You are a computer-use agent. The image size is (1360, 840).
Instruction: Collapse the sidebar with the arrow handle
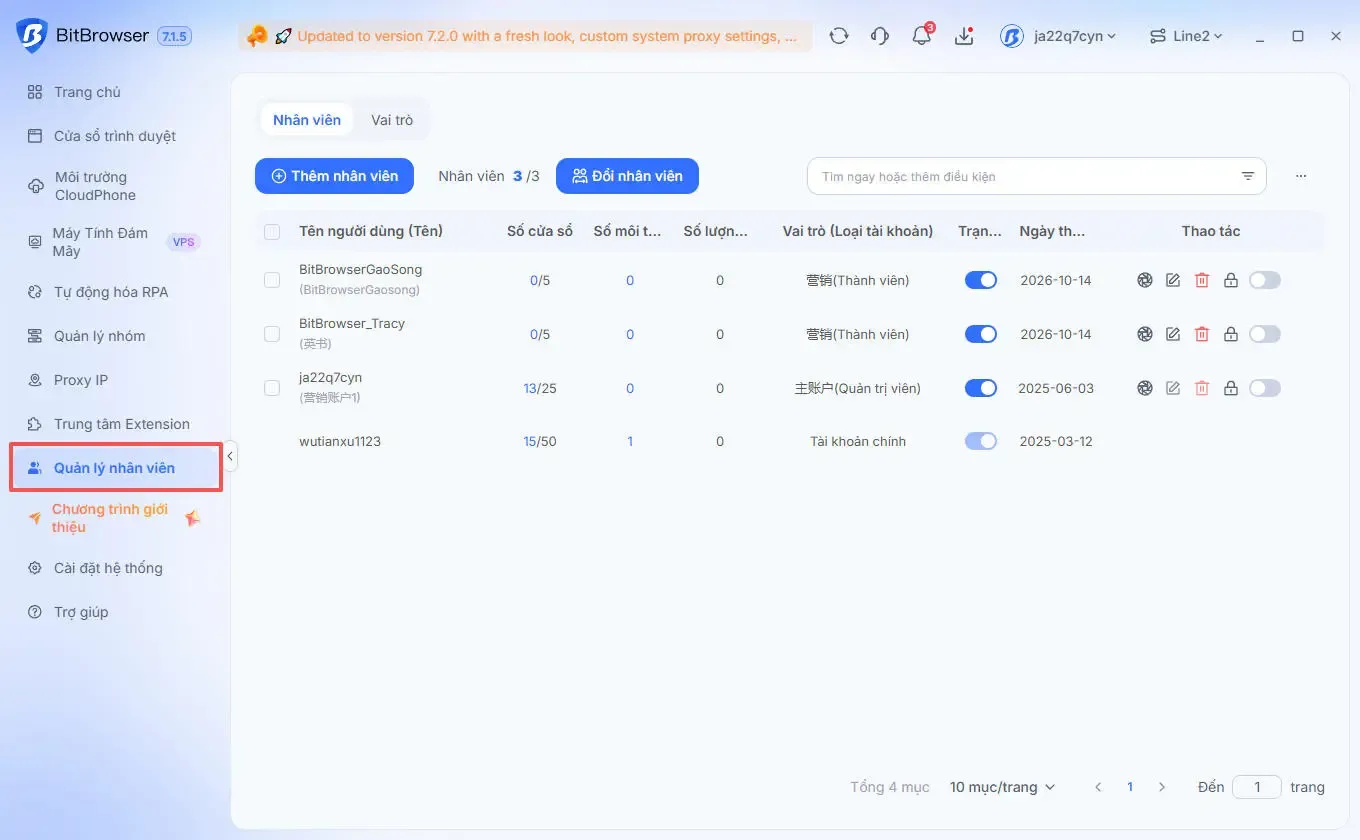click(x=230, y=457)
